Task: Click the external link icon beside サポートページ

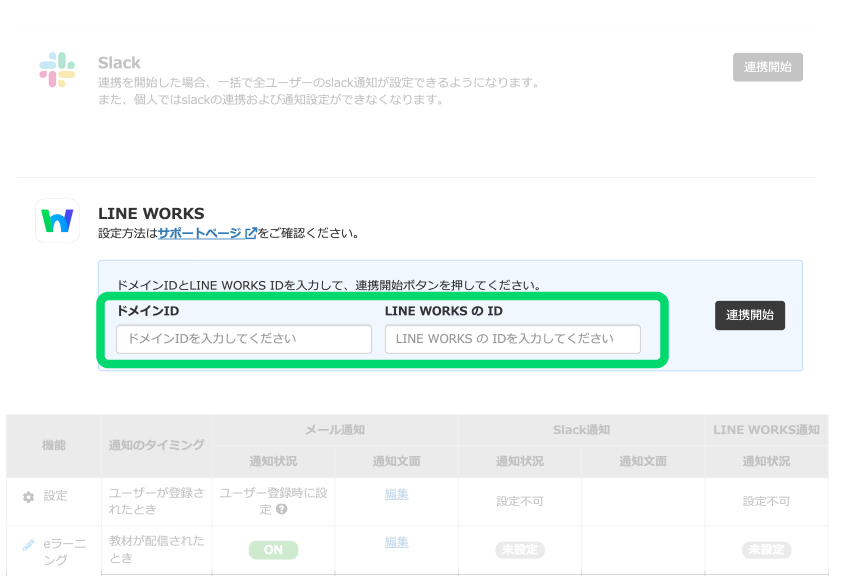Action: click(250, 233)
